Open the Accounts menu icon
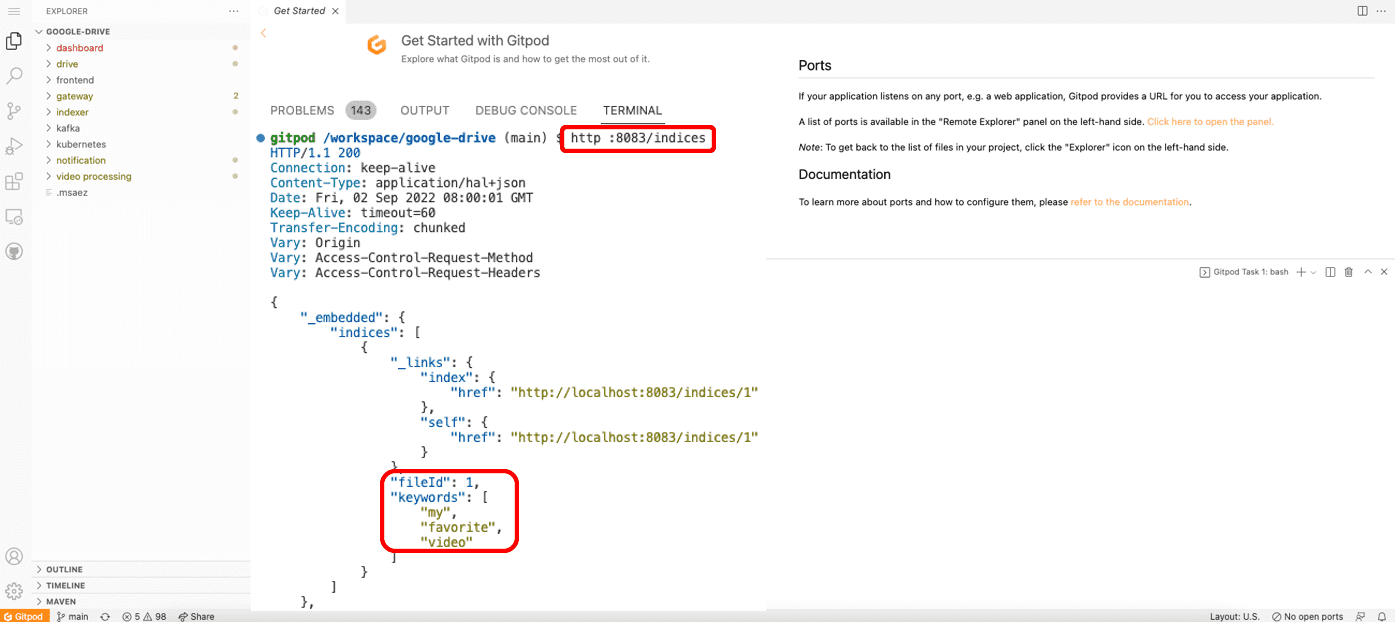The image size is (1395, 628). (14, 557)
